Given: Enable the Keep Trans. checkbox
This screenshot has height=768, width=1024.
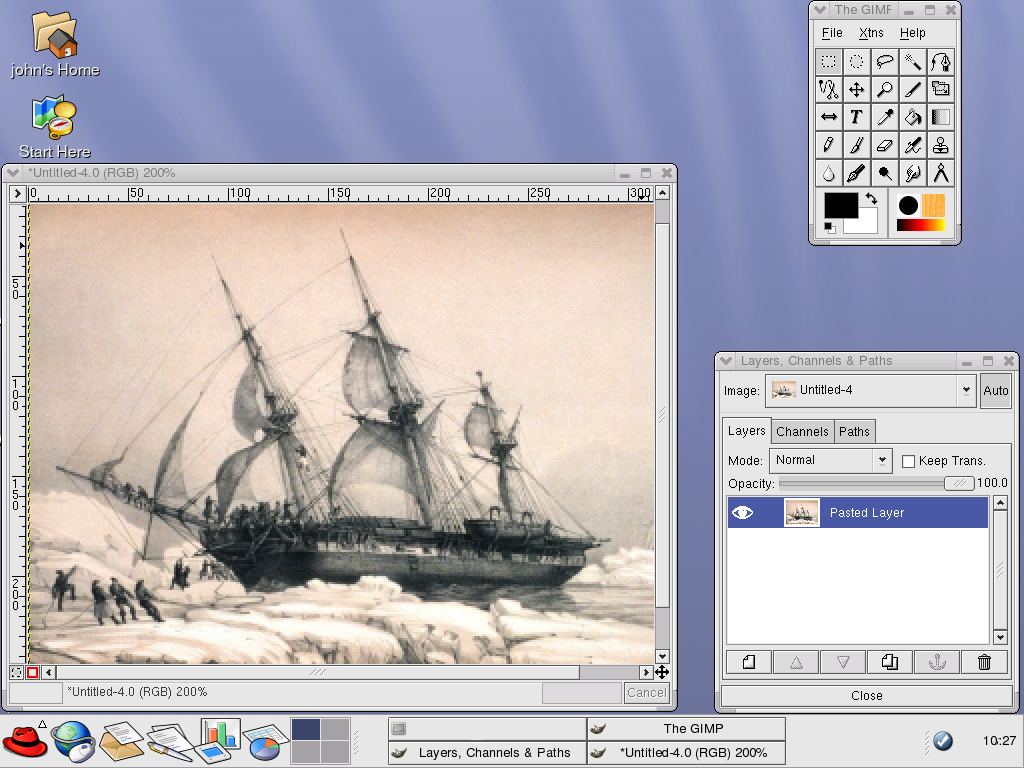Looking at the screenshot, I should click(909, 461).
